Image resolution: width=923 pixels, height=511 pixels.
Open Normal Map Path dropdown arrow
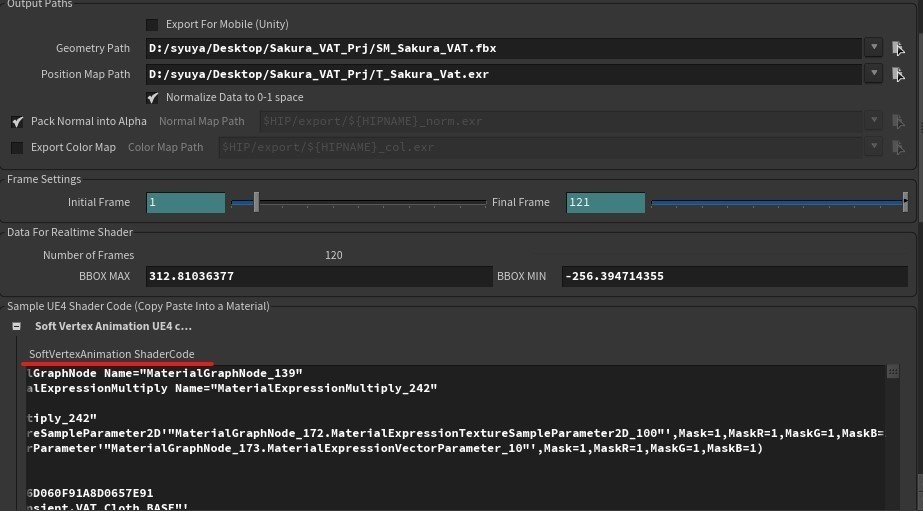[x=874, y=122]
